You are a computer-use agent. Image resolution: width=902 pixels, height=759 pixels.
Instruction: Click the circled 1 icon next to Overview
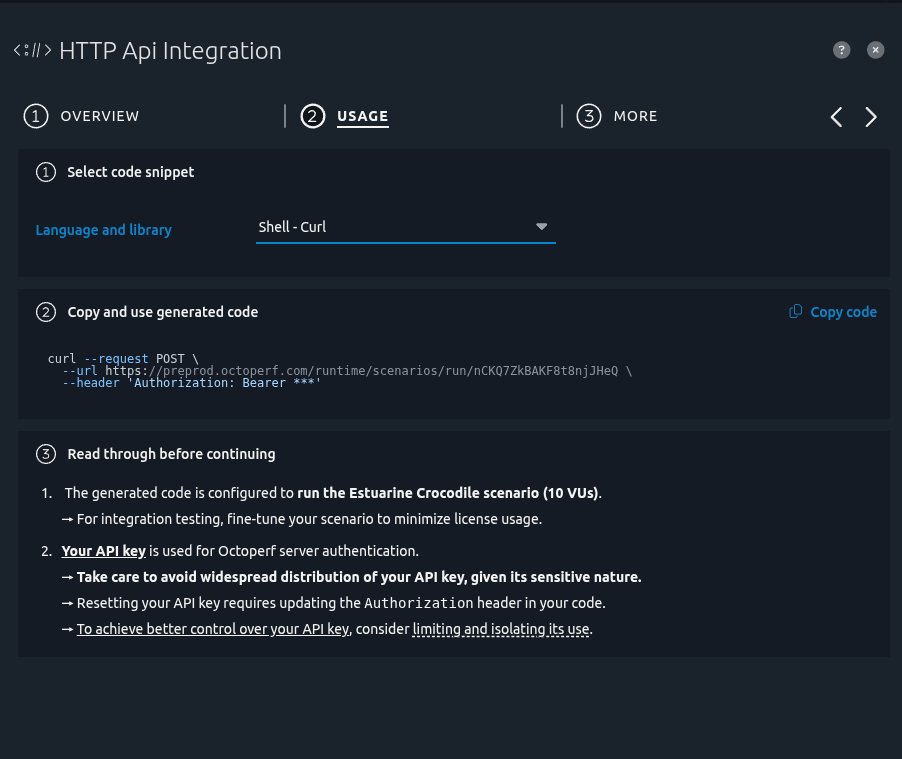point(36,116)
